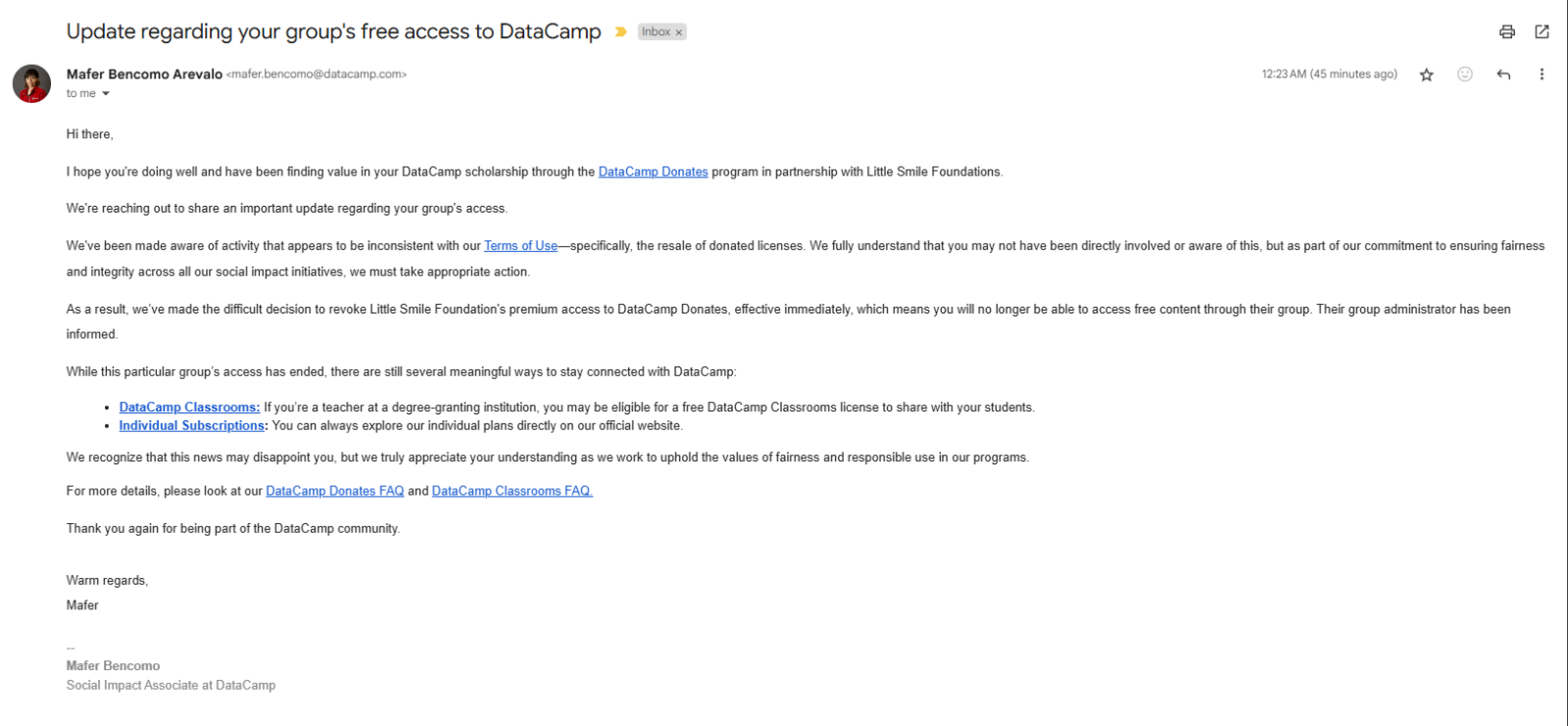This screenshot has width=1568, height=726.
Task: Open the DataCamp Donates FAQ link
Action: 335,491
